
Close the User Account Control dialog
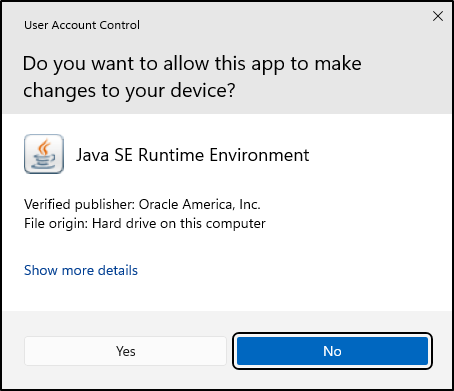pos(438,16)
